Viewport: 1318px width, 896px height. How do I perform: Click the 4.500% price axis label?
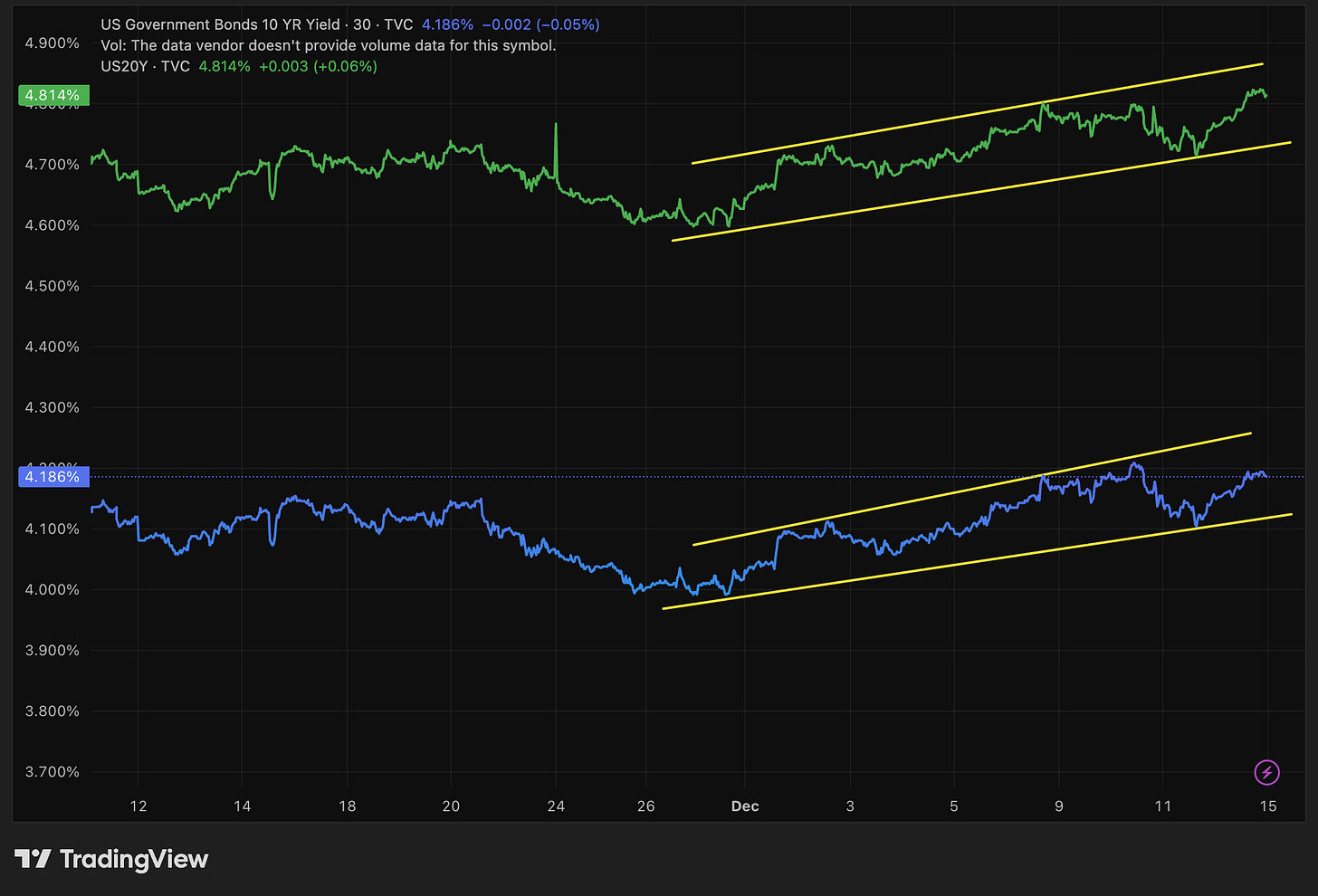pos(52,286)
